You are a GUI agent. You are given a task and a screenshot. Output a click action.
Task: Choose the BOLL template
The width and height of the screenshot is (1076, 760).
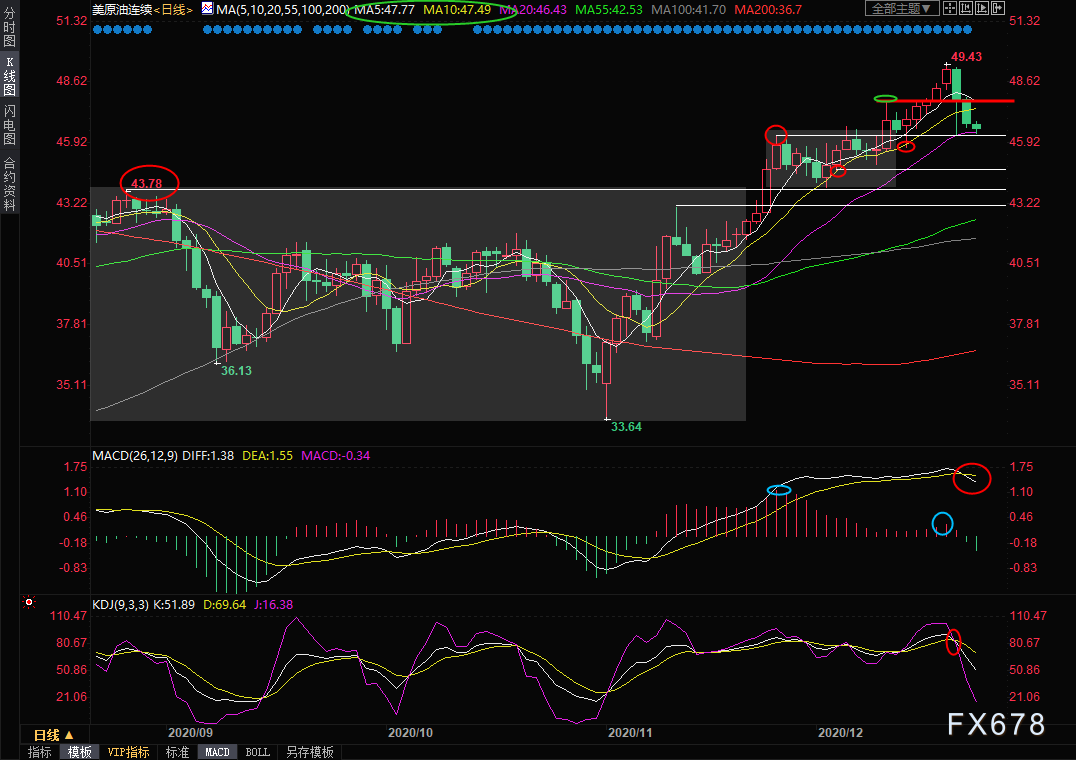pos(257,752)
